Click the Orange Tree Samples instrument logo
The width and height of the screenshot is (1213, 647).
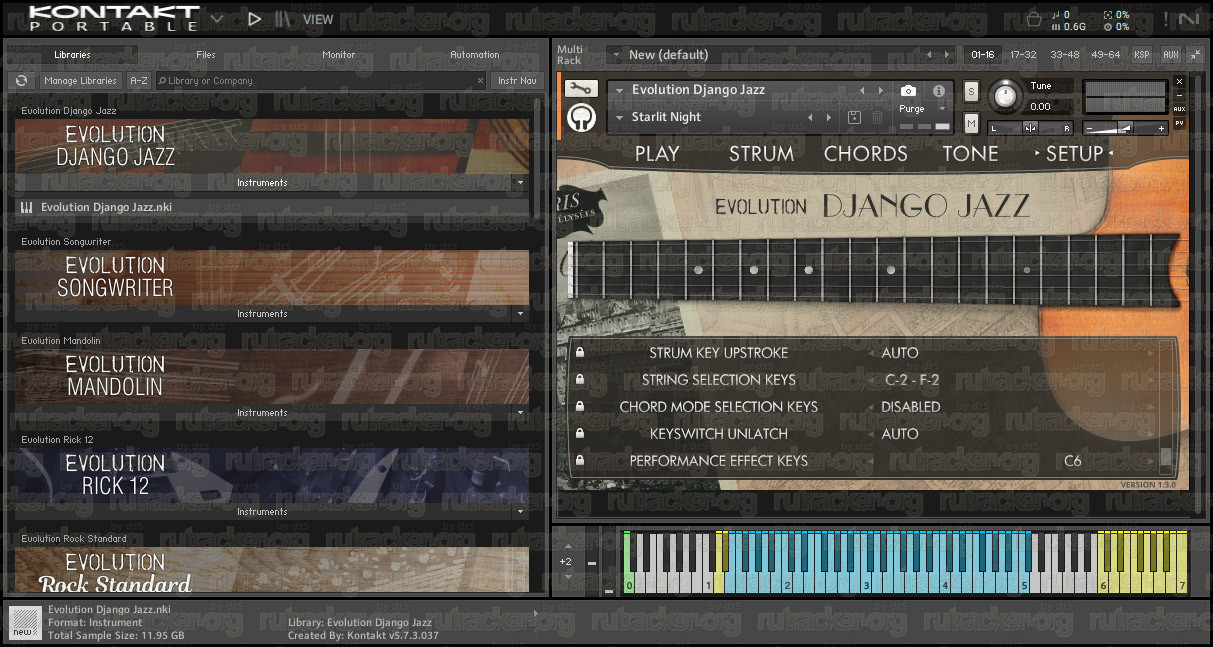(580, 118)
